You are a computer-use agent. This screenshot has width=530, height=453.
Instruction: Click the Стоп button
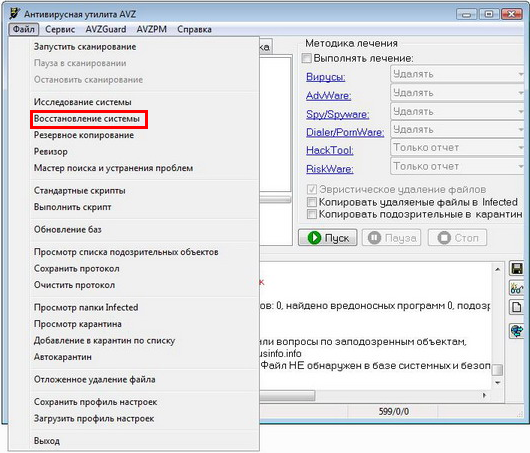point(457,238)
